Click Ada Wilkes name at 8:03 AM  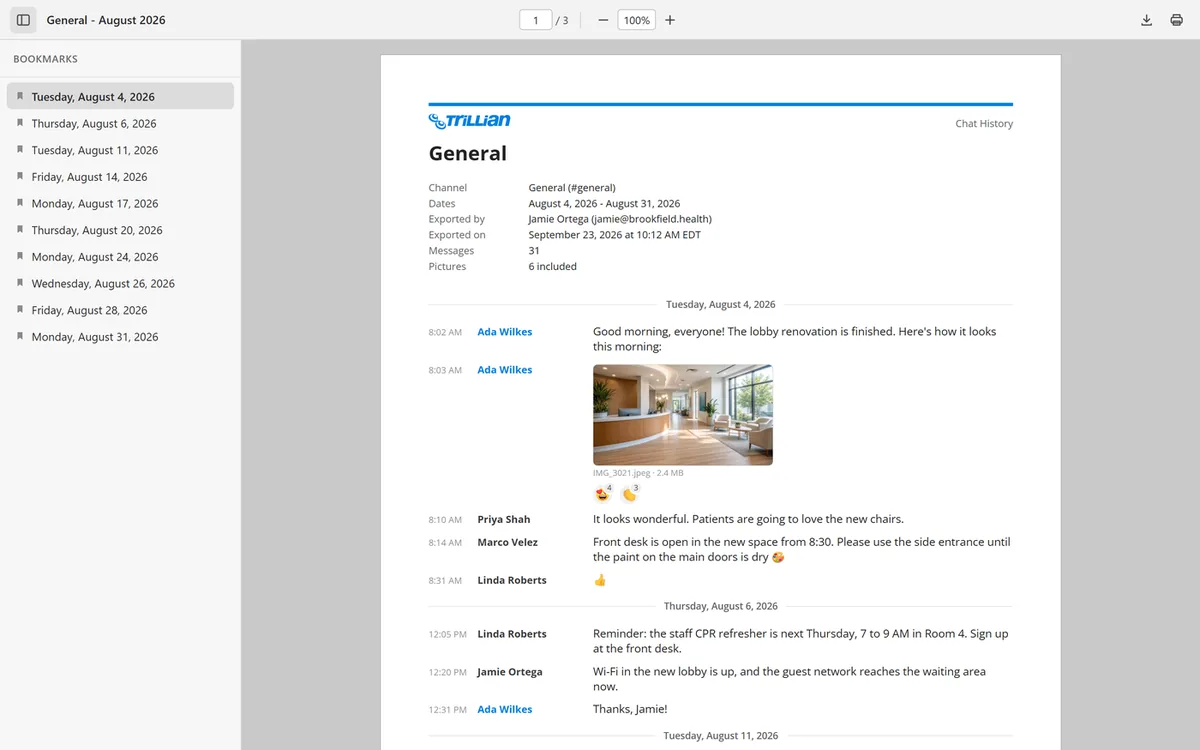point(505,370)
